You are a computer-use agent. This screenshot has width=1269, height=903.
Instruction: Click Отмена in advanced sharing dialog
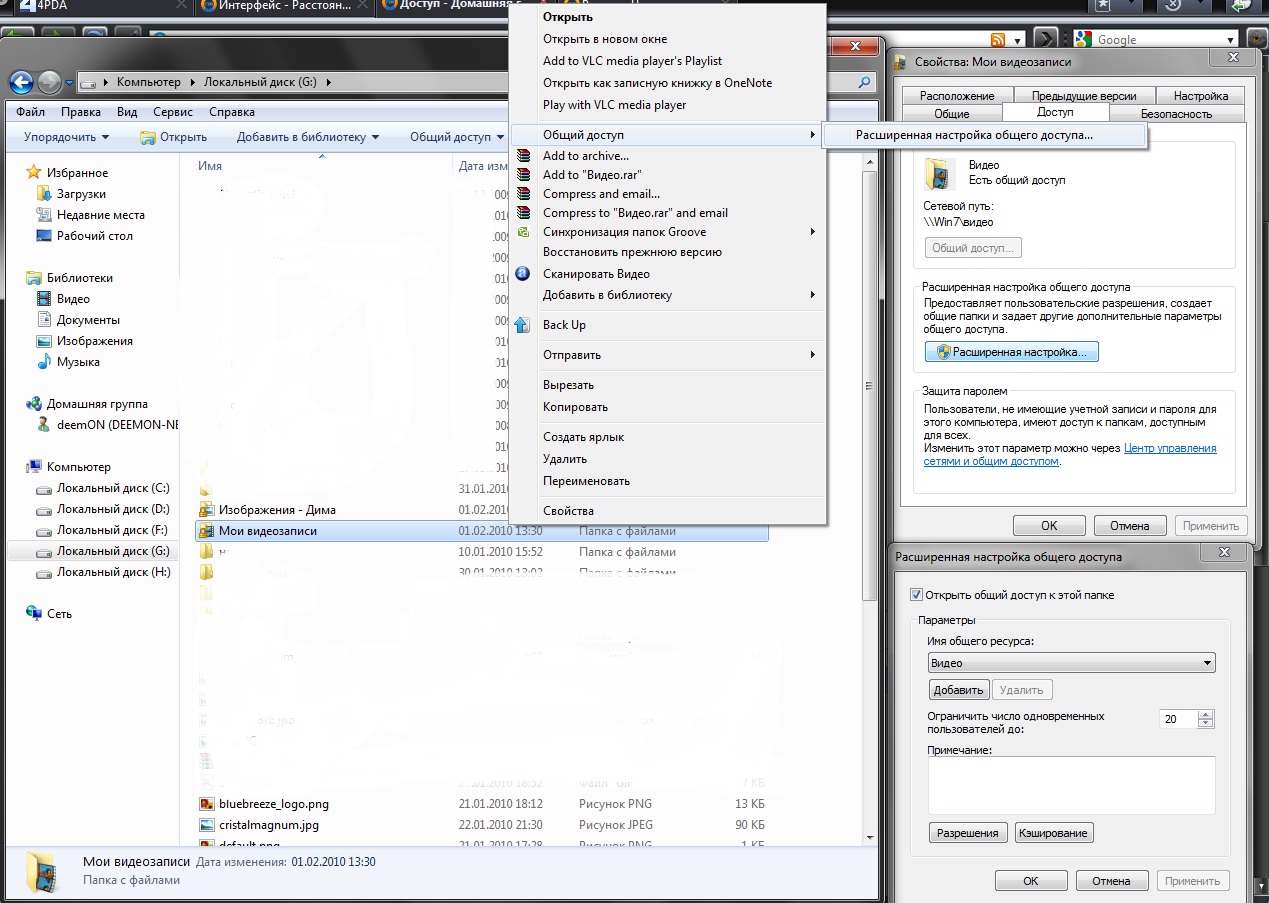click(x=1111, y=881)
